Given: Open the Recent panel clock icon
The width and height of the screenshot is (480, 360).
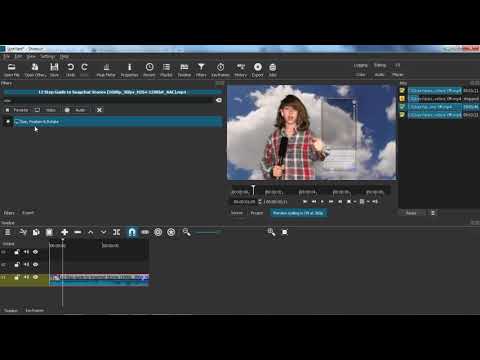Looking at the screenshot, I should point(149,70).
